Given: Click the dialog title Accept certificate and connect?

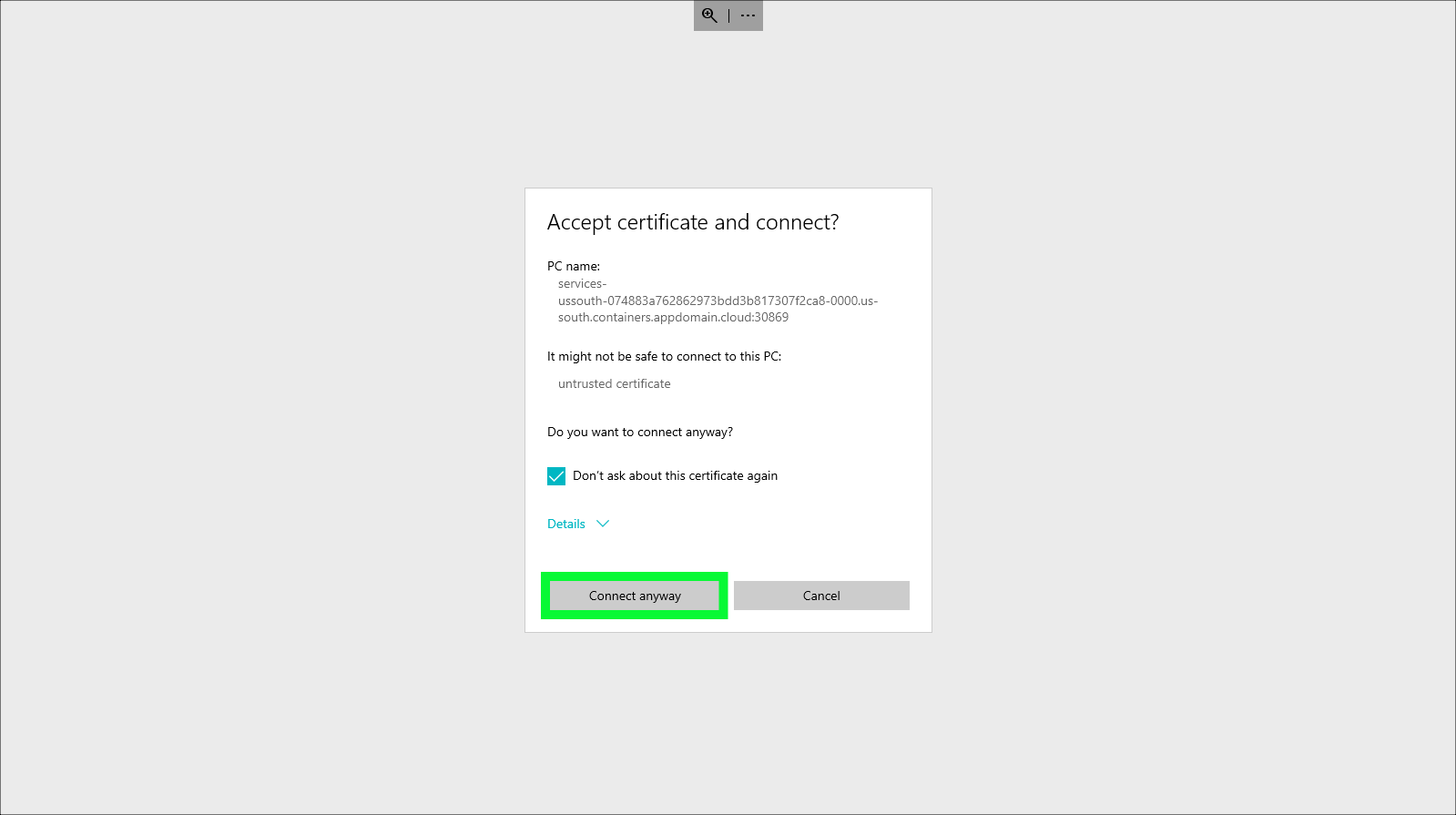Looking at the screenshot, I should click(692, 222).
